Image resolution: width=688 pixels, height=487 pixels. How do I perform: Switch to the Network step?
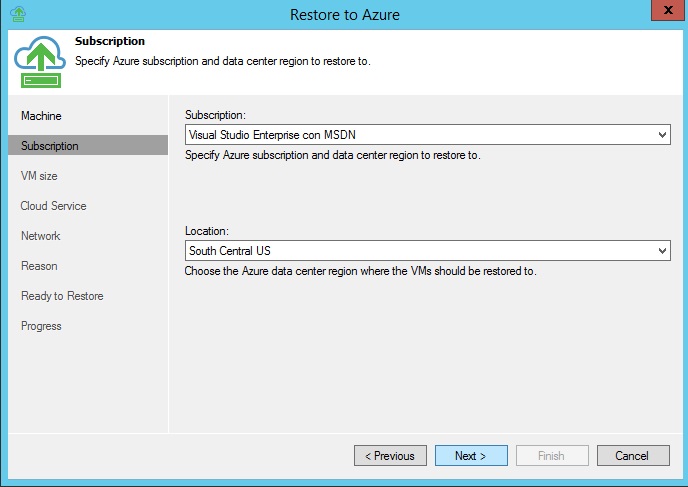pyautogui.click(x=40, y=236)
